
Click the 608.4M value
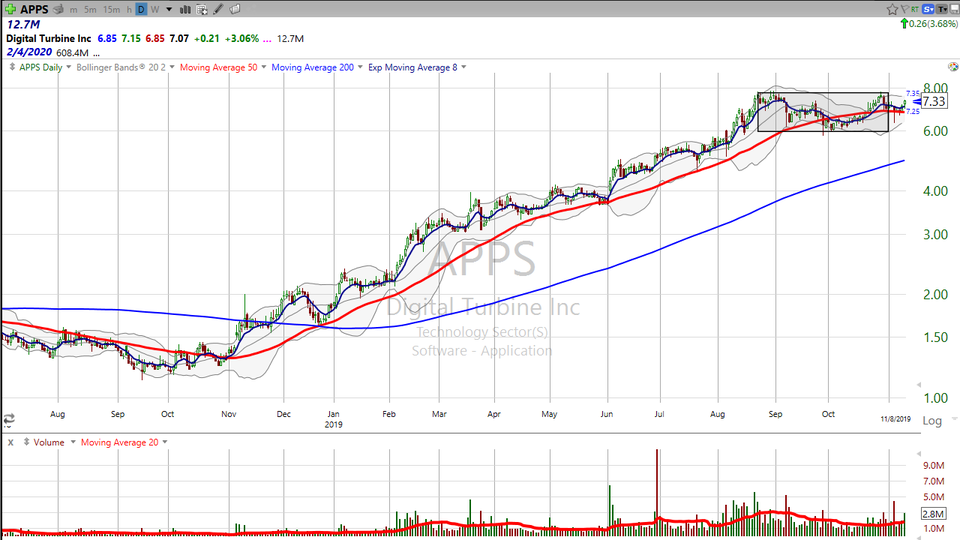coord(72,53)
